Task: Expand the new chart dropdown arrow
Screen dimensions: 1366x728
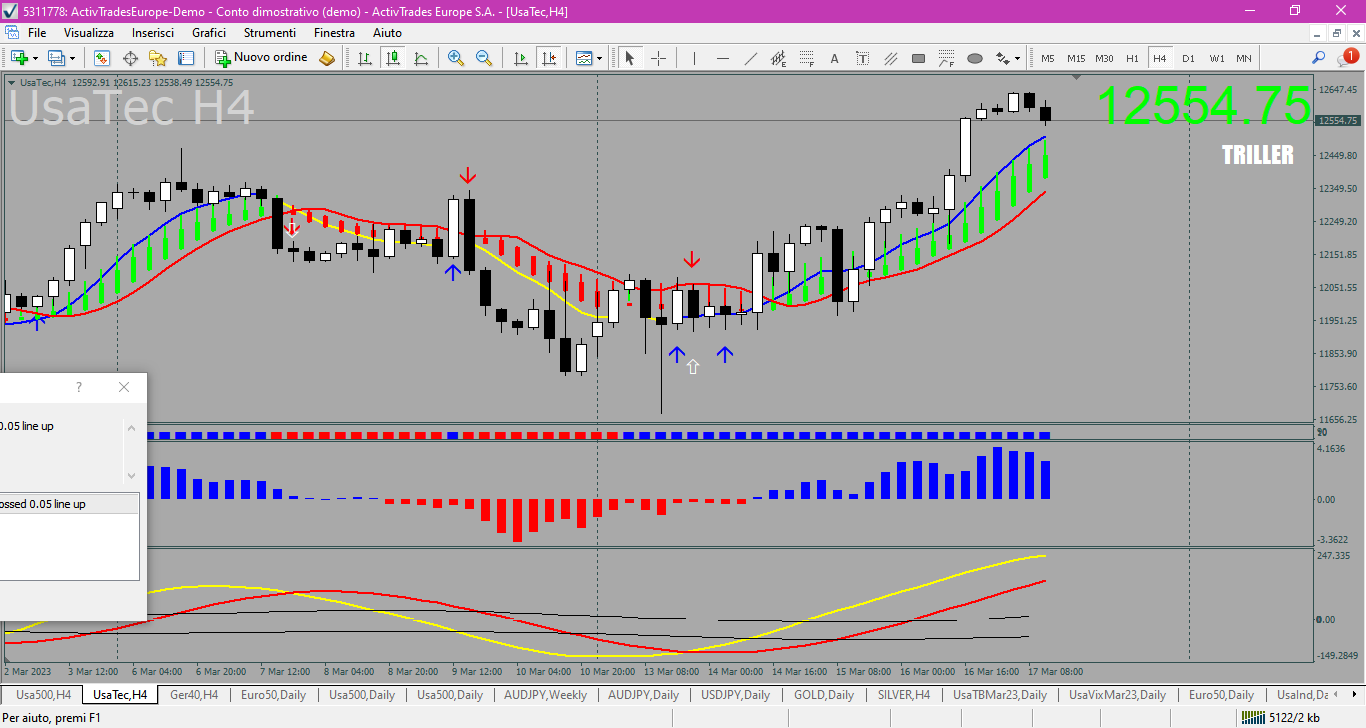Action: 35,58
